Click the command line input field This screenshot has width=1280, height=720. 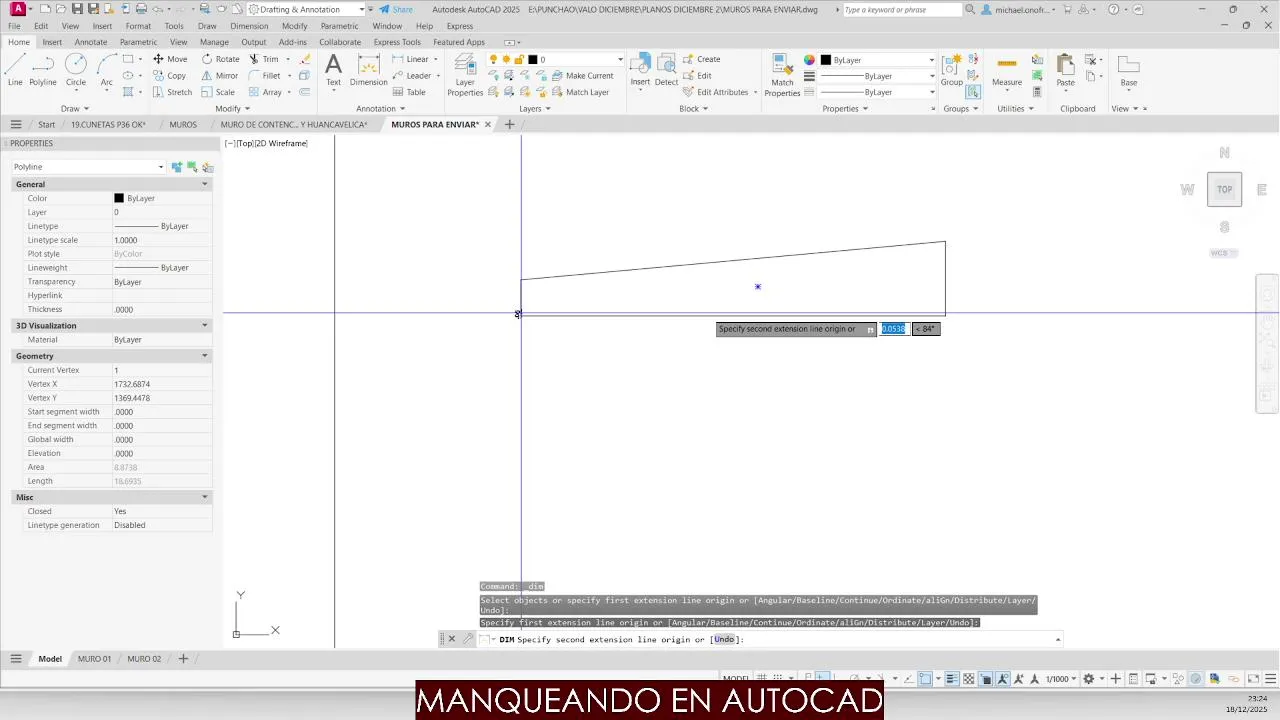coord(770,639)
